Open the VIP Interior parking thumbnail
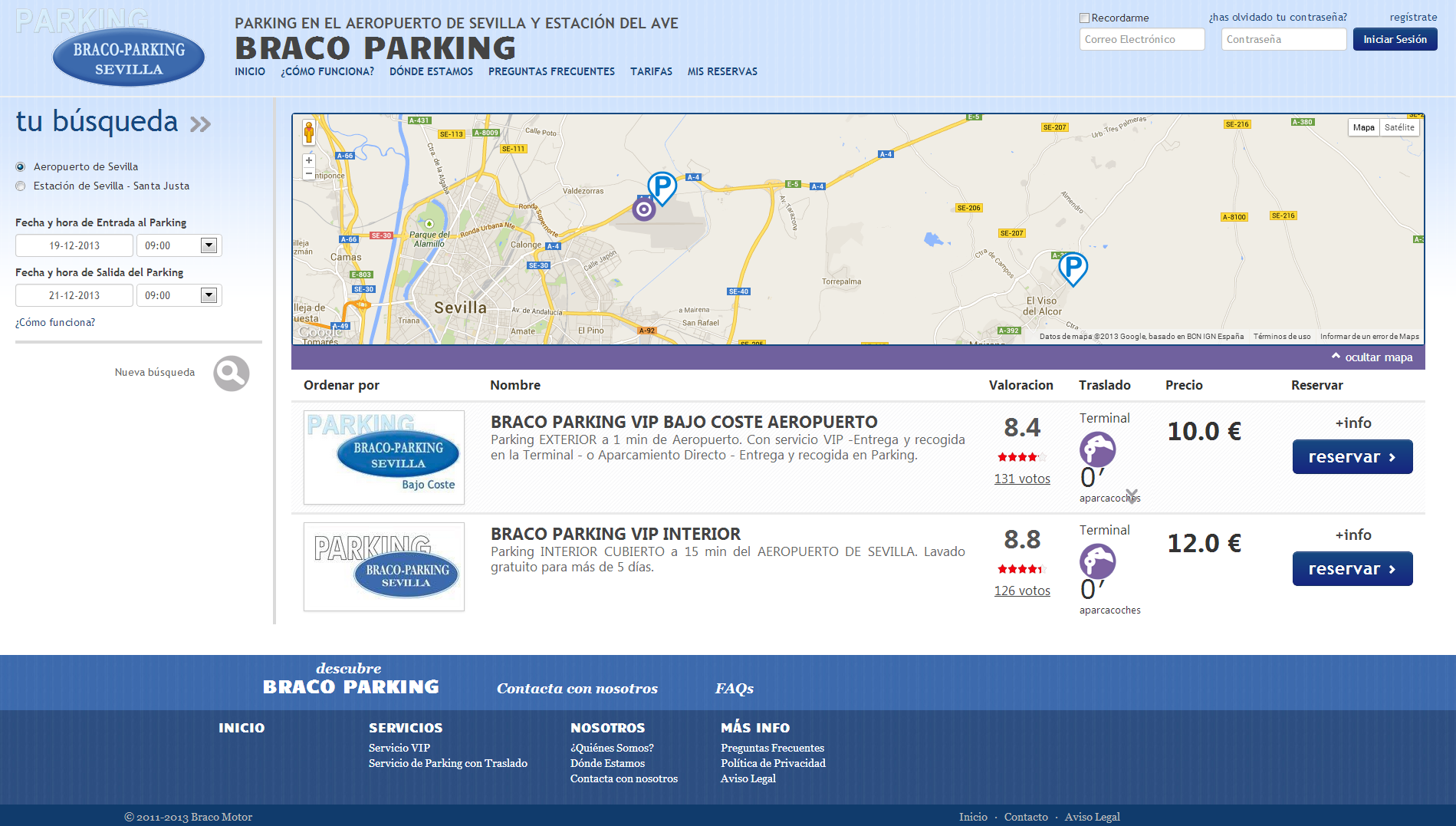The width and height of the screenshot is (1456, 826). (384, 567)
